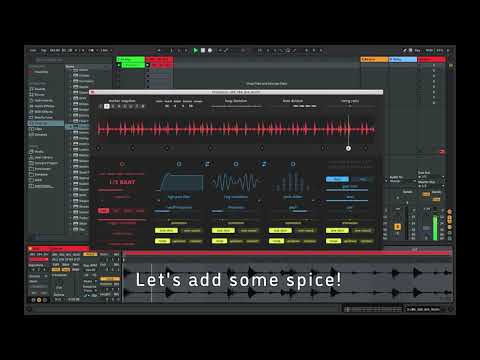Select the red Master track header
The image size is (480, 360).
click(431, 59)
